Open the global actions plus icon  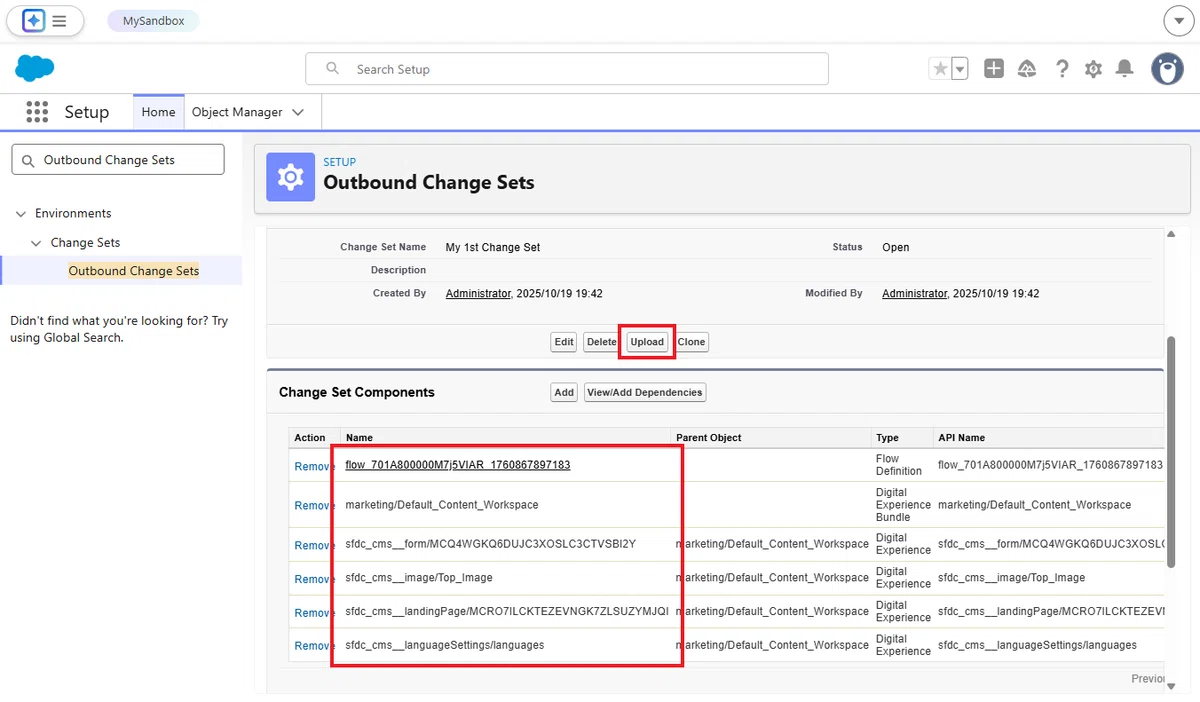point(993,68)
